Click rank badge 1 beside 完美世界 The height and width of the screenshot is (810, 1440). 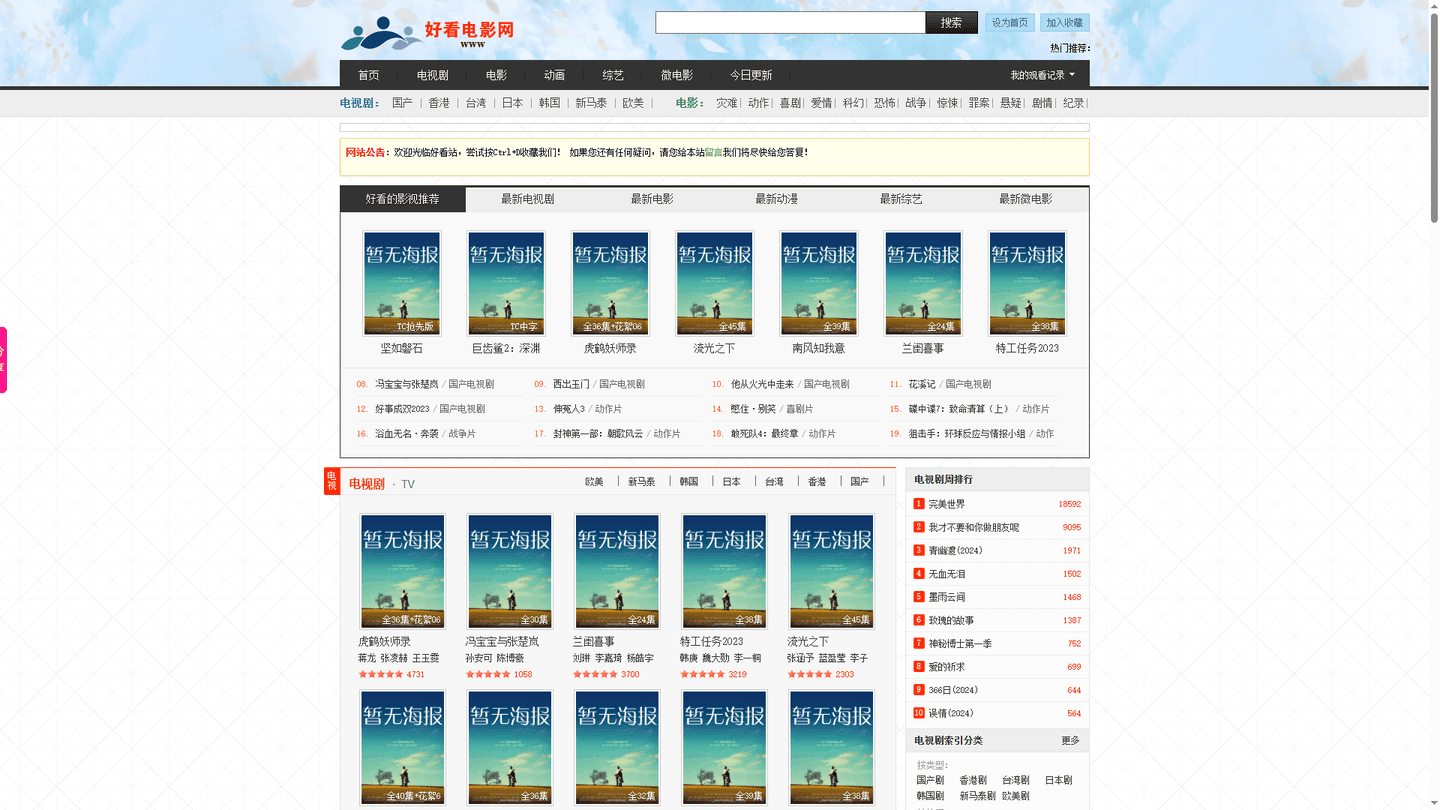point(919,504)
